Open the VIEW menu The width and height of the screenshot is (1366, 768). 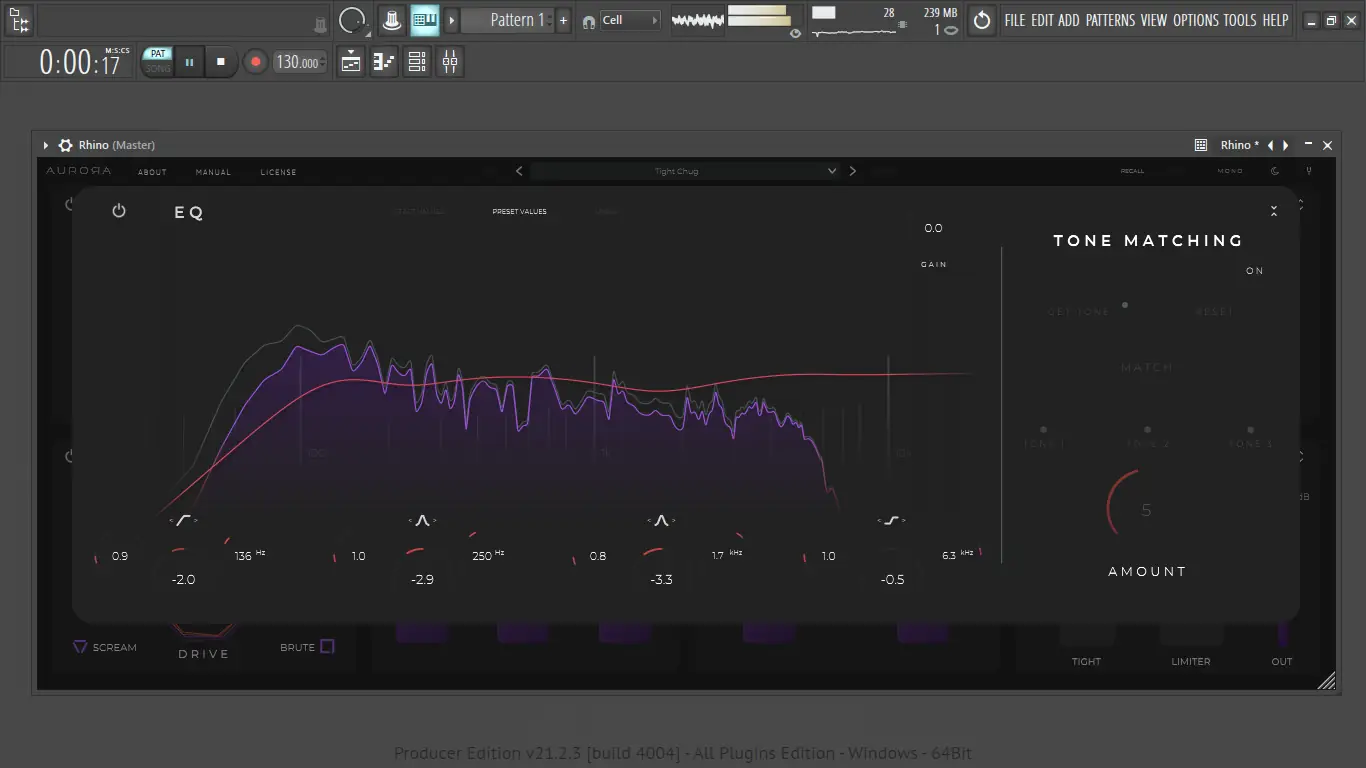[1154, 20]
